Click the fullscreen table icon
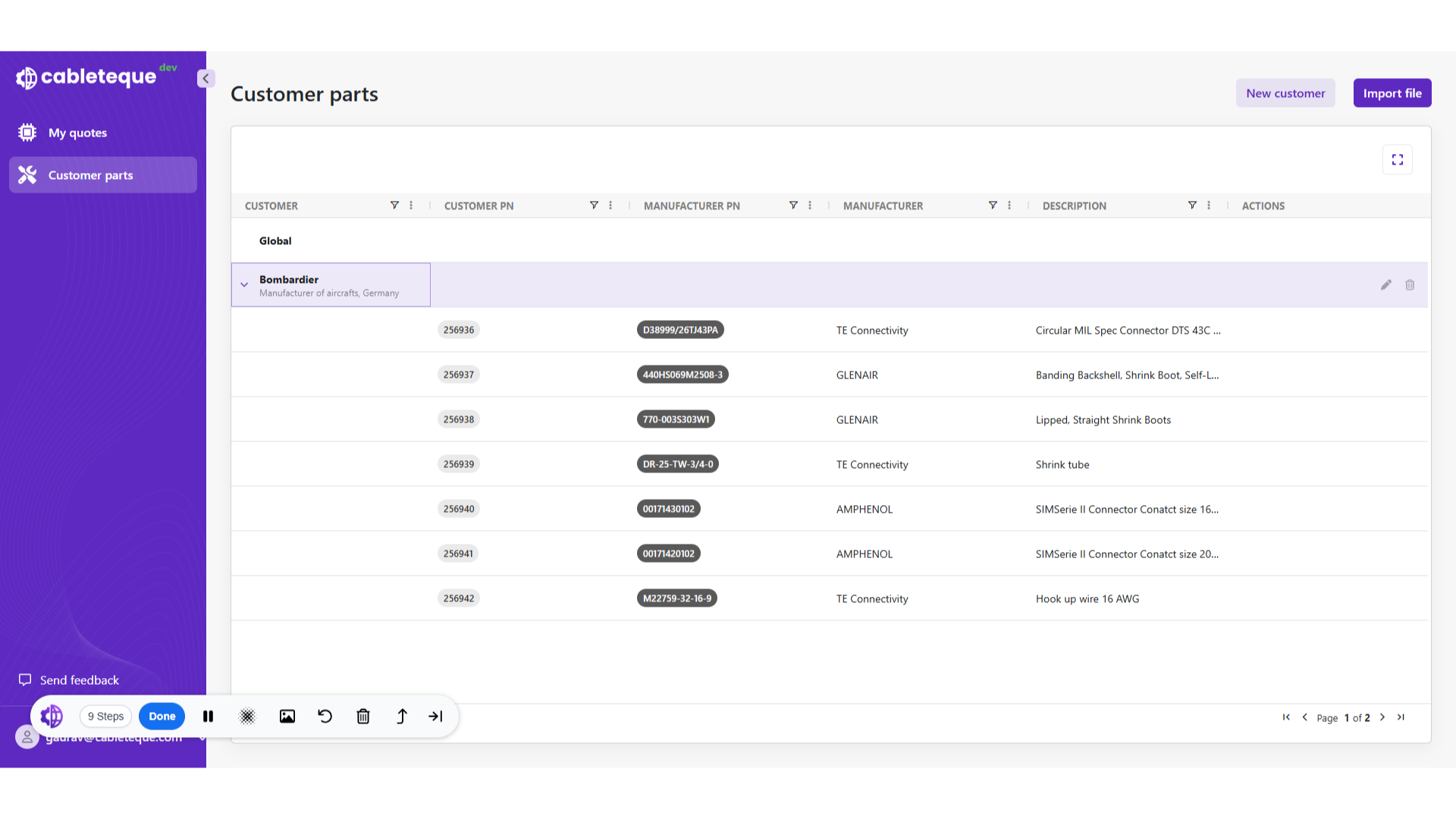 coord(1397,160)
